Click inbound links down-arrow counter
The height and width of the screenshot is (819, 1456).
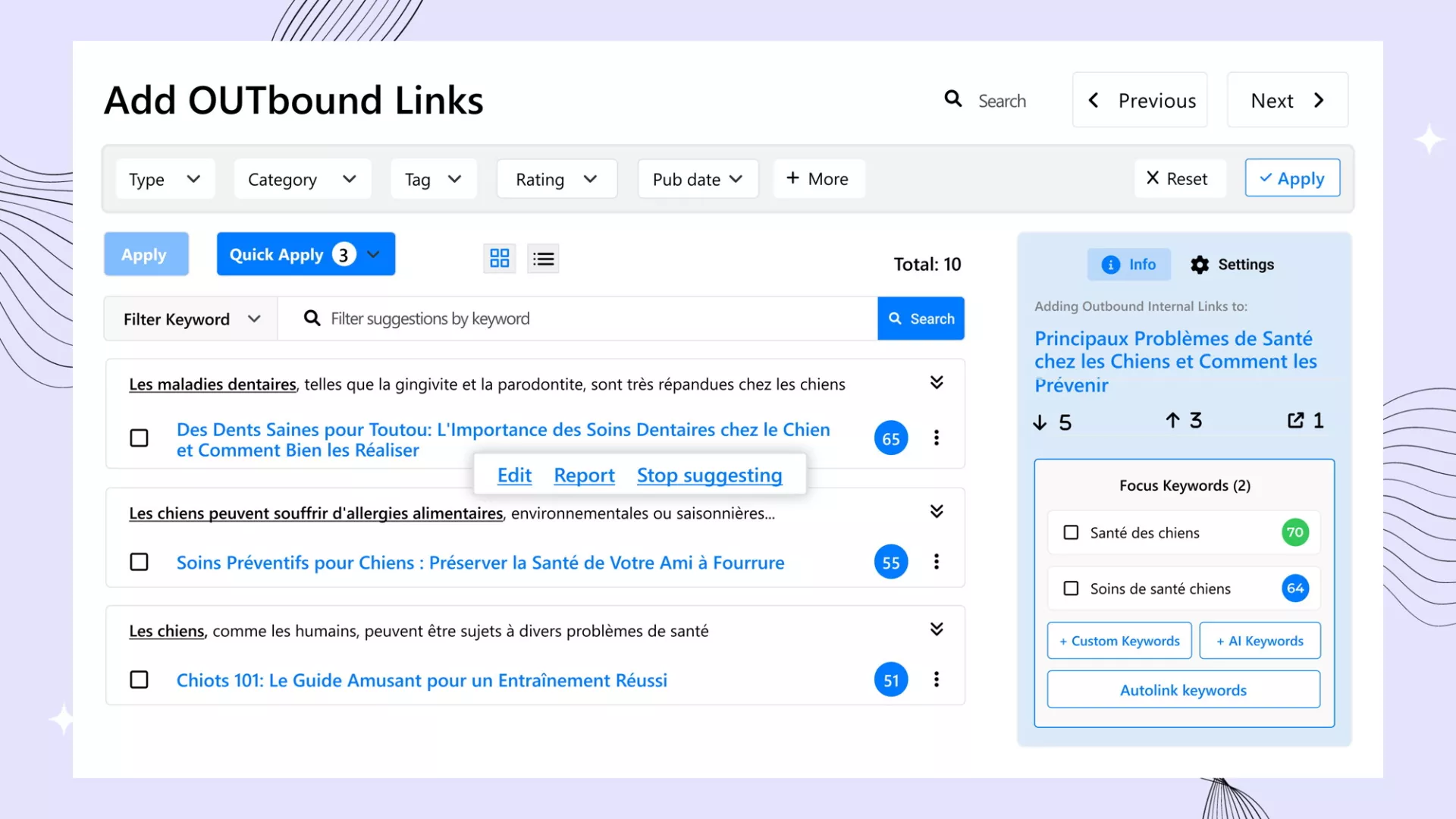pyautogui.click(x=1040, y=422)
